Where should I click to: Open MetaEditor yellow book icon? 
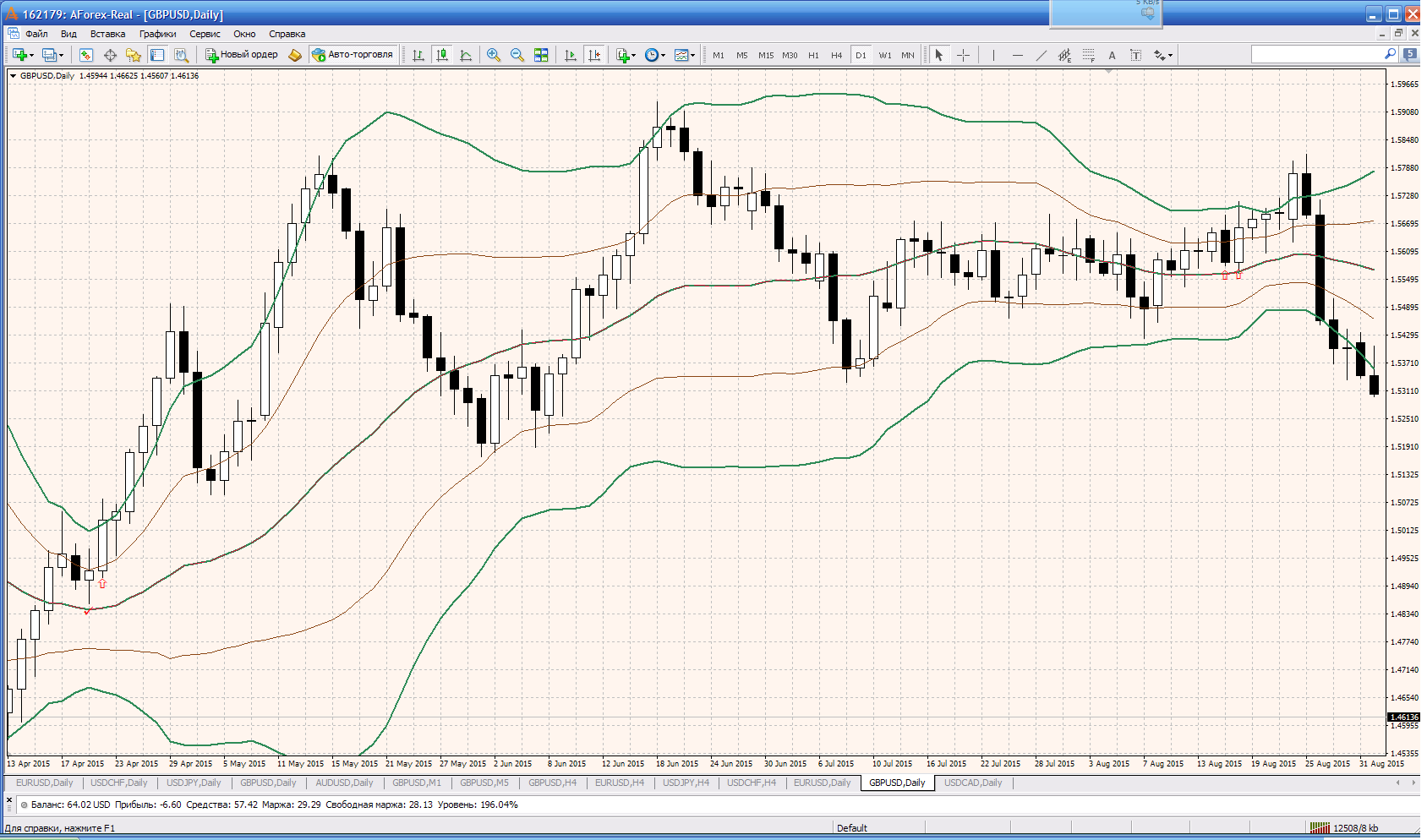295,55
